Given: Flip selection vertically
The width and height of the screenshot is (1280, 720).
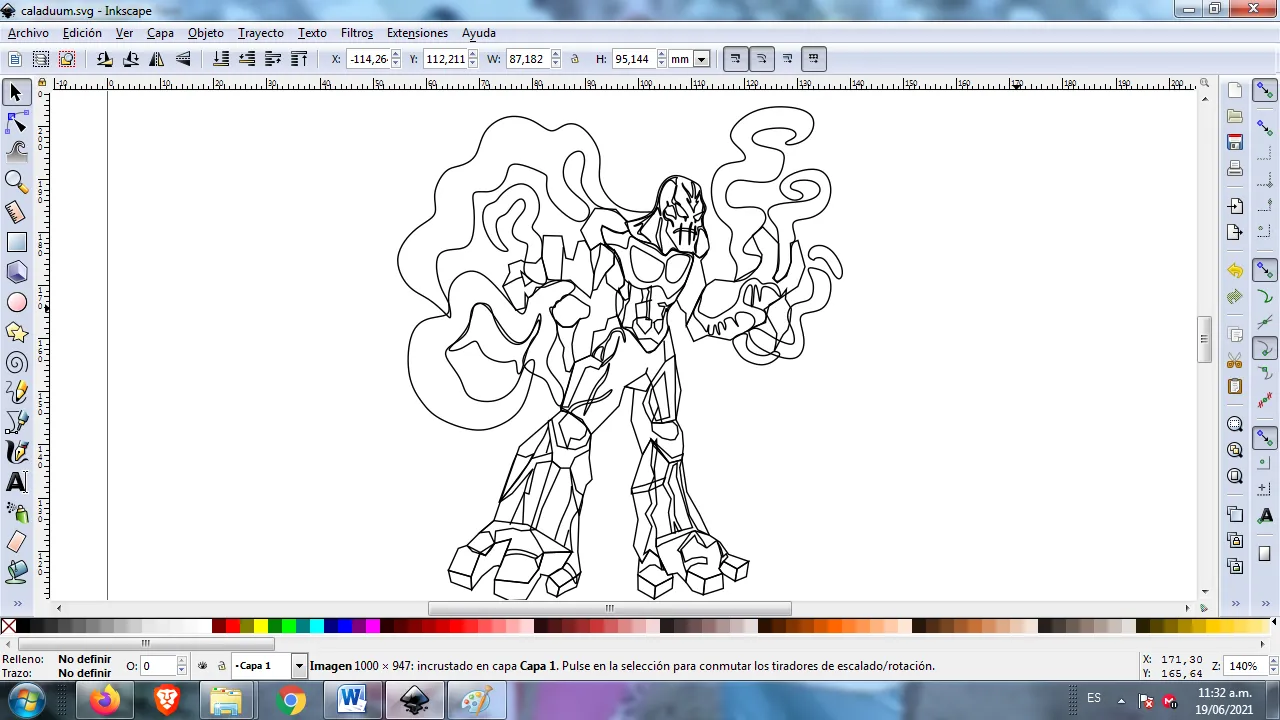Looking at the screenshot, I should click(183, 59).
